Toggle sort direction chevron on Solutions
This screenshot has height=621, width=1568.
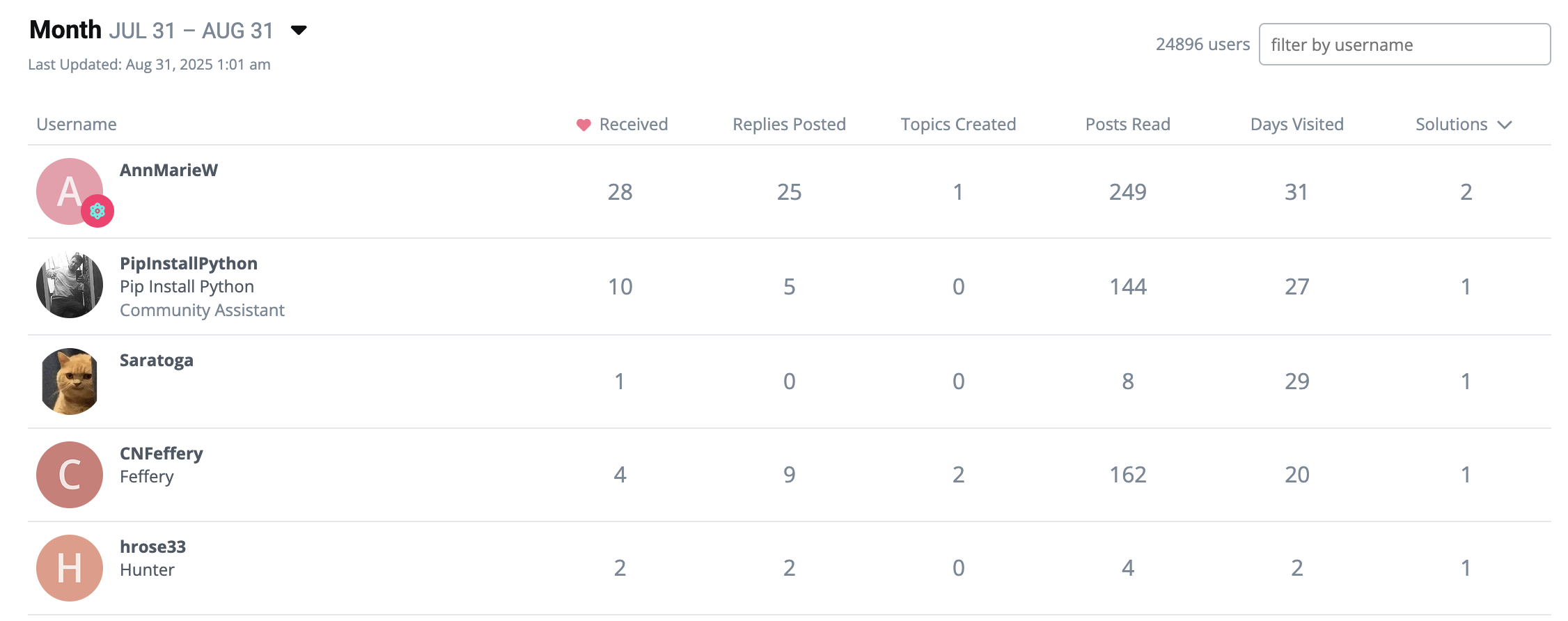click(1505, 125)
